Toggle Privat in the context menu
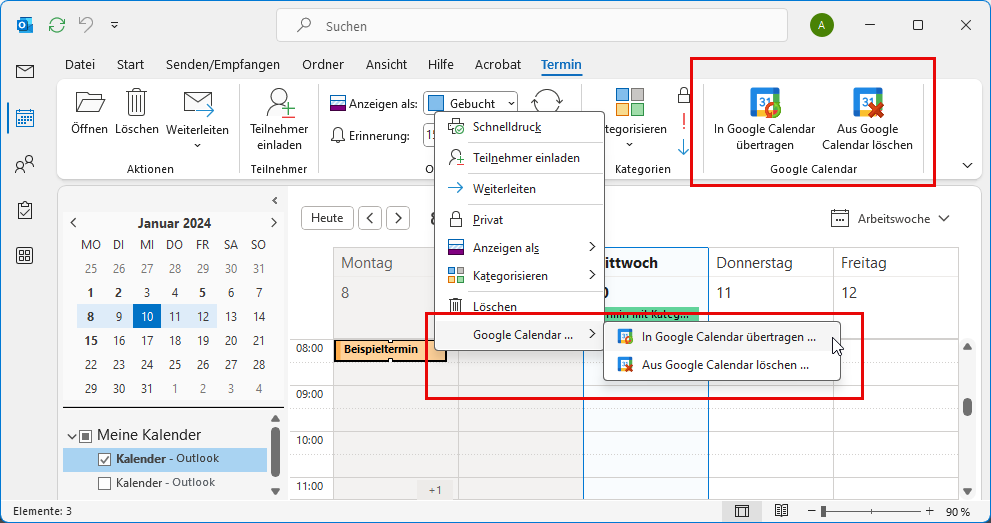The width and height of the screenshot is (991, 523). (x=488, y=220)
